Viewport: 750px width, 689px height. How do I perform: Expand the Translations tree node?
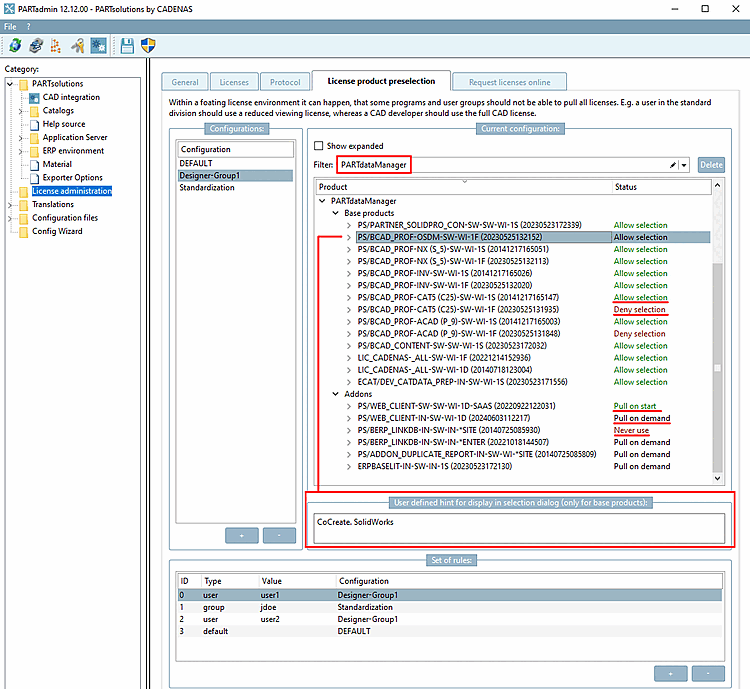point(10,205)
